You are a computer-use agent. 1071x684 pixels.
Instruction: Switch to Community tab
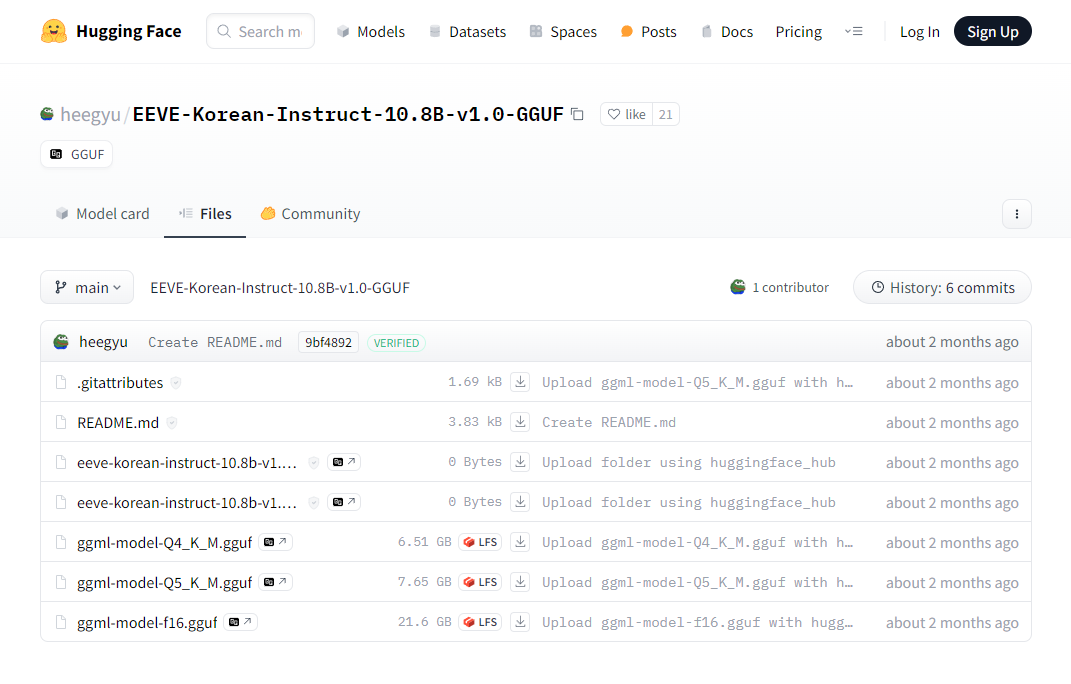click(x=310, y=214)
